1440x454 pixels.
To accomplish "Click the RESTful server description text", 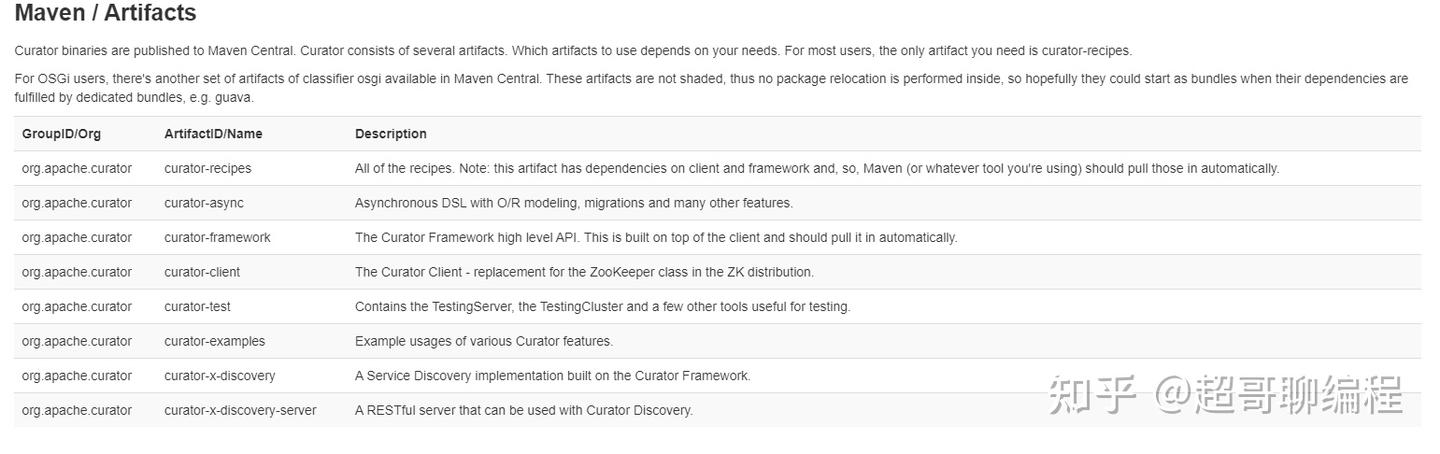I will (523, 410).
